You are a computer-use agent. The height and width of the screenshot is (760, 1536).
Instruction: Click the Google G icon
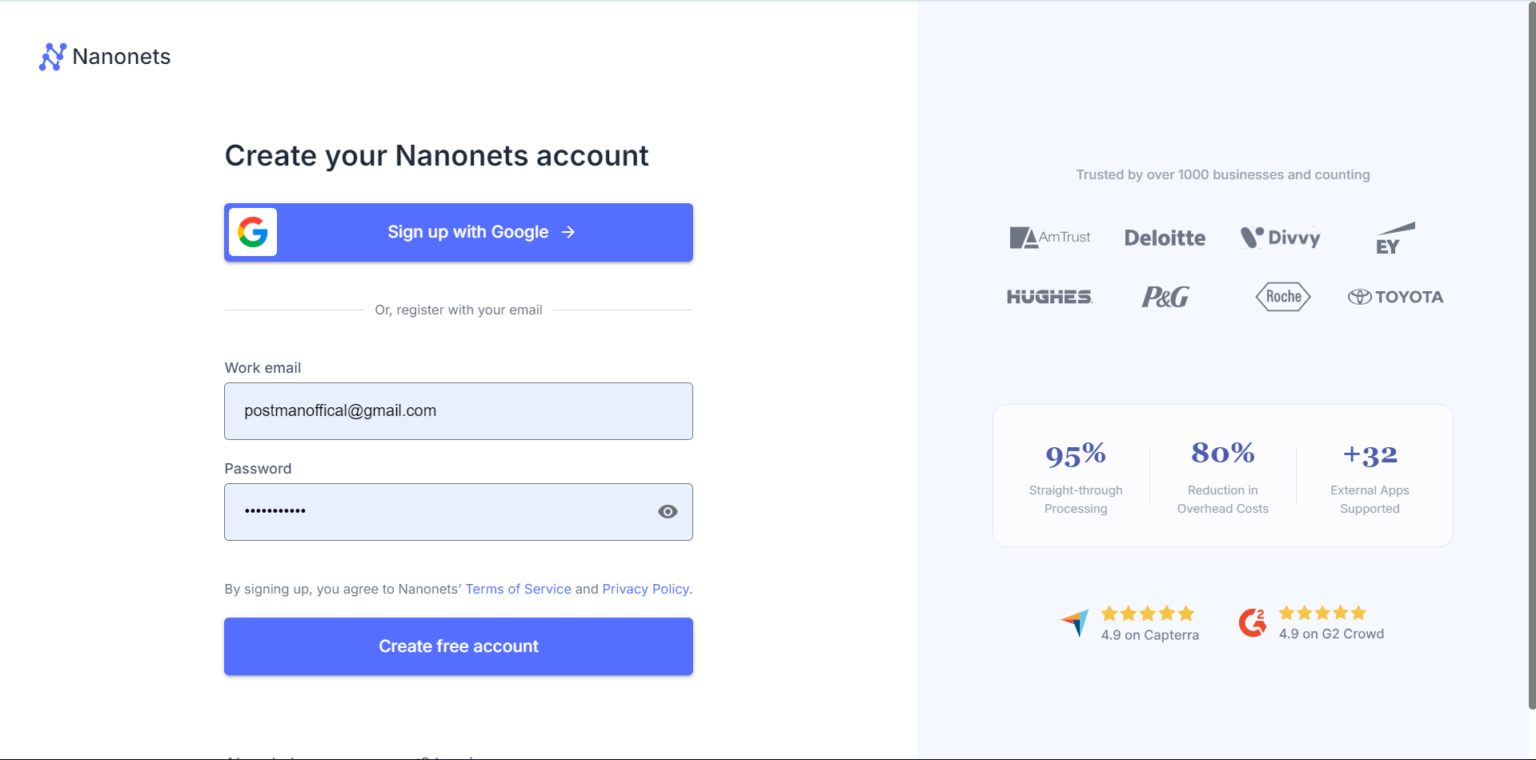click(252, 232)
